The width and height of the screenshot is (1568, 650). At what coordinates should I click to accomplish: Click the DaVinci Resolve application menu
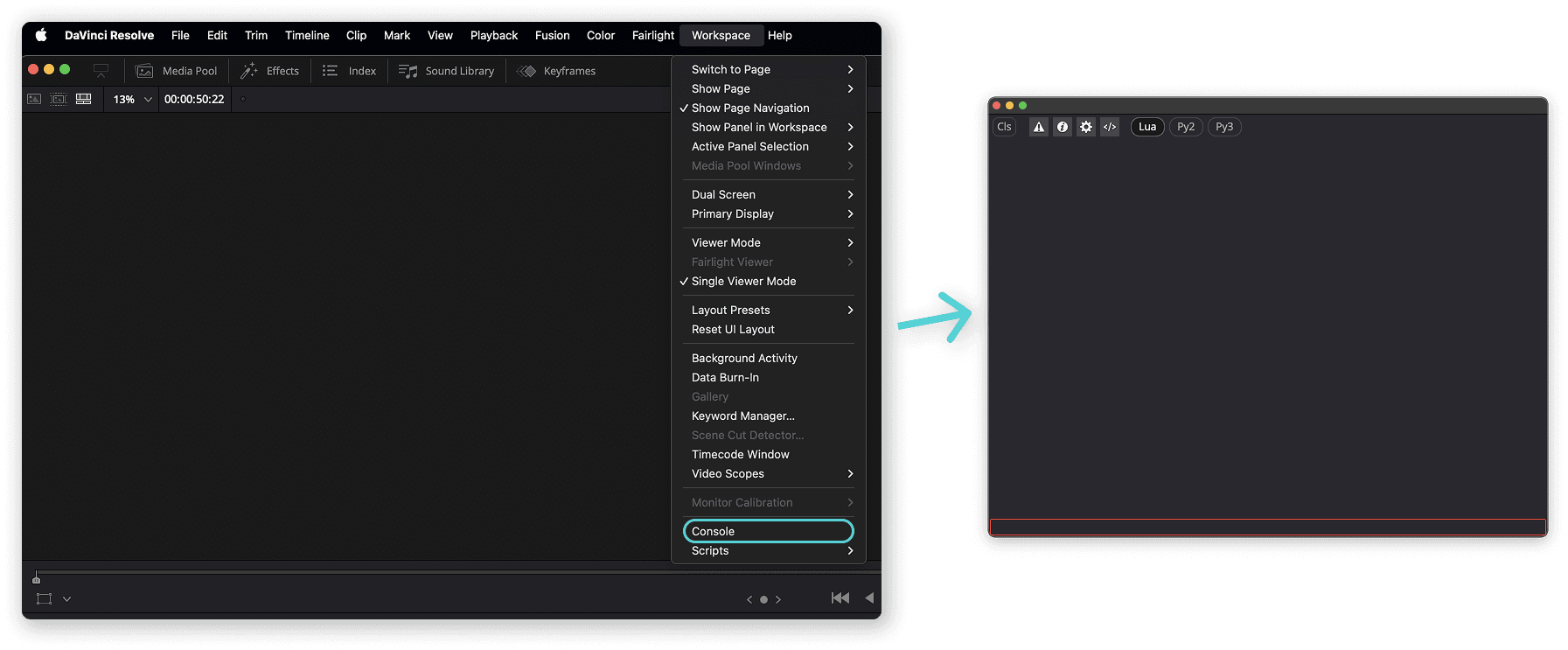click(x=109, y=35)
